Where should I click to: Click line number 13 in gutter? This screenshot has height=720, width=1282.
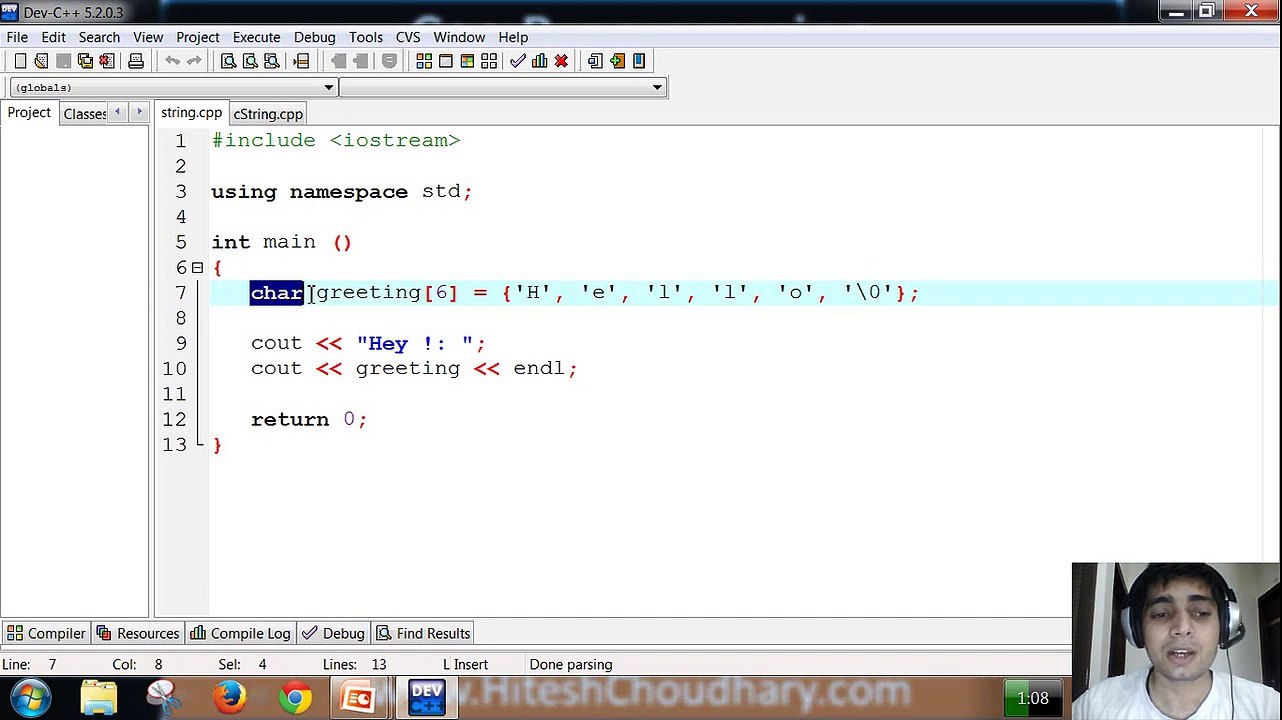(174, 444)
